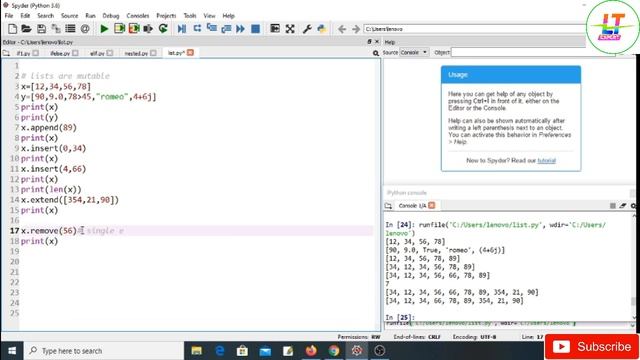Save the current file

[41, 29]
